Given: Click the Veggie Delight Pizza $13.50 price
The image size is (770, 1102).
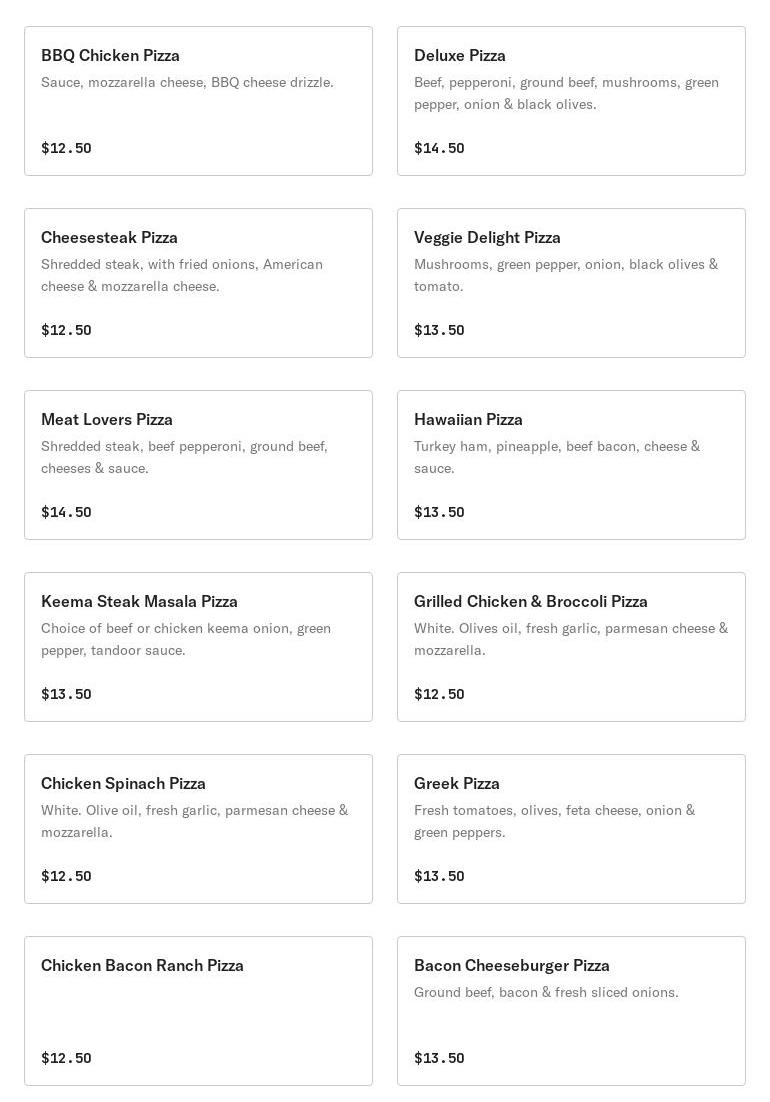Looking at the screenshot, I should [x=439, y=330].
